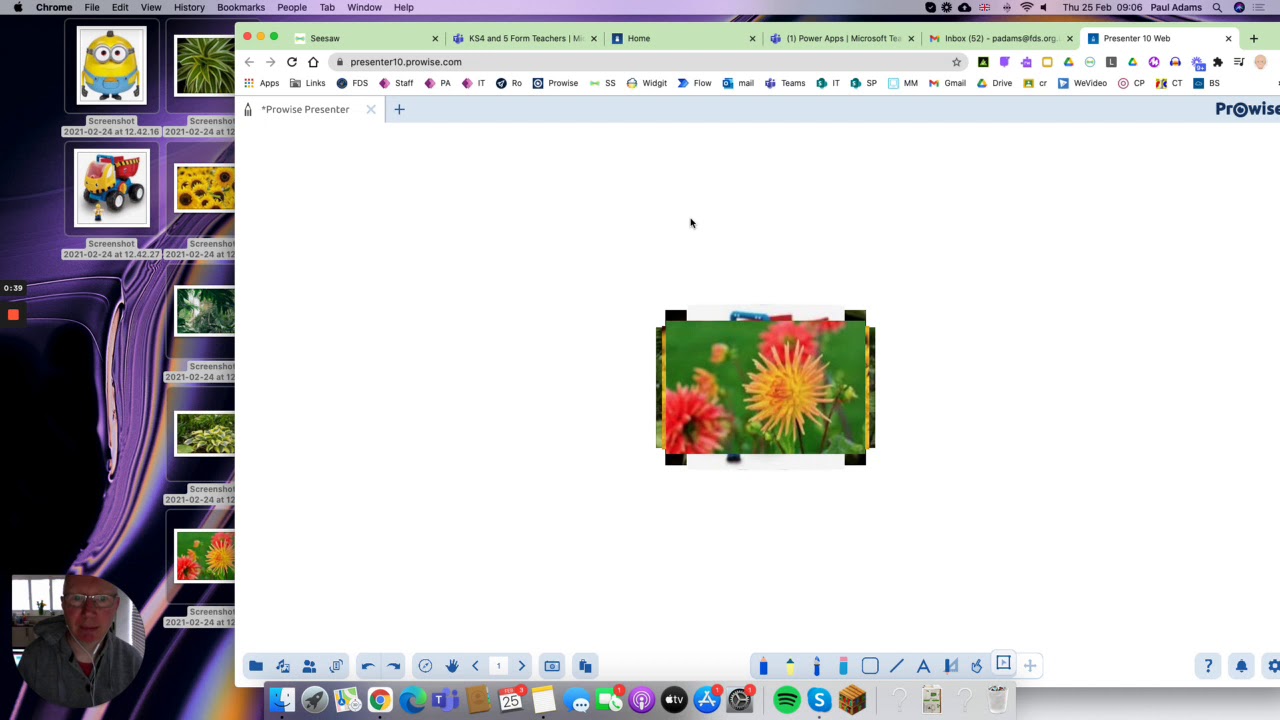Switch to the Gmail Inbox (52) tab
Screen dimensions: 1280x720
pyautogui.click(x=1001, y=38)
